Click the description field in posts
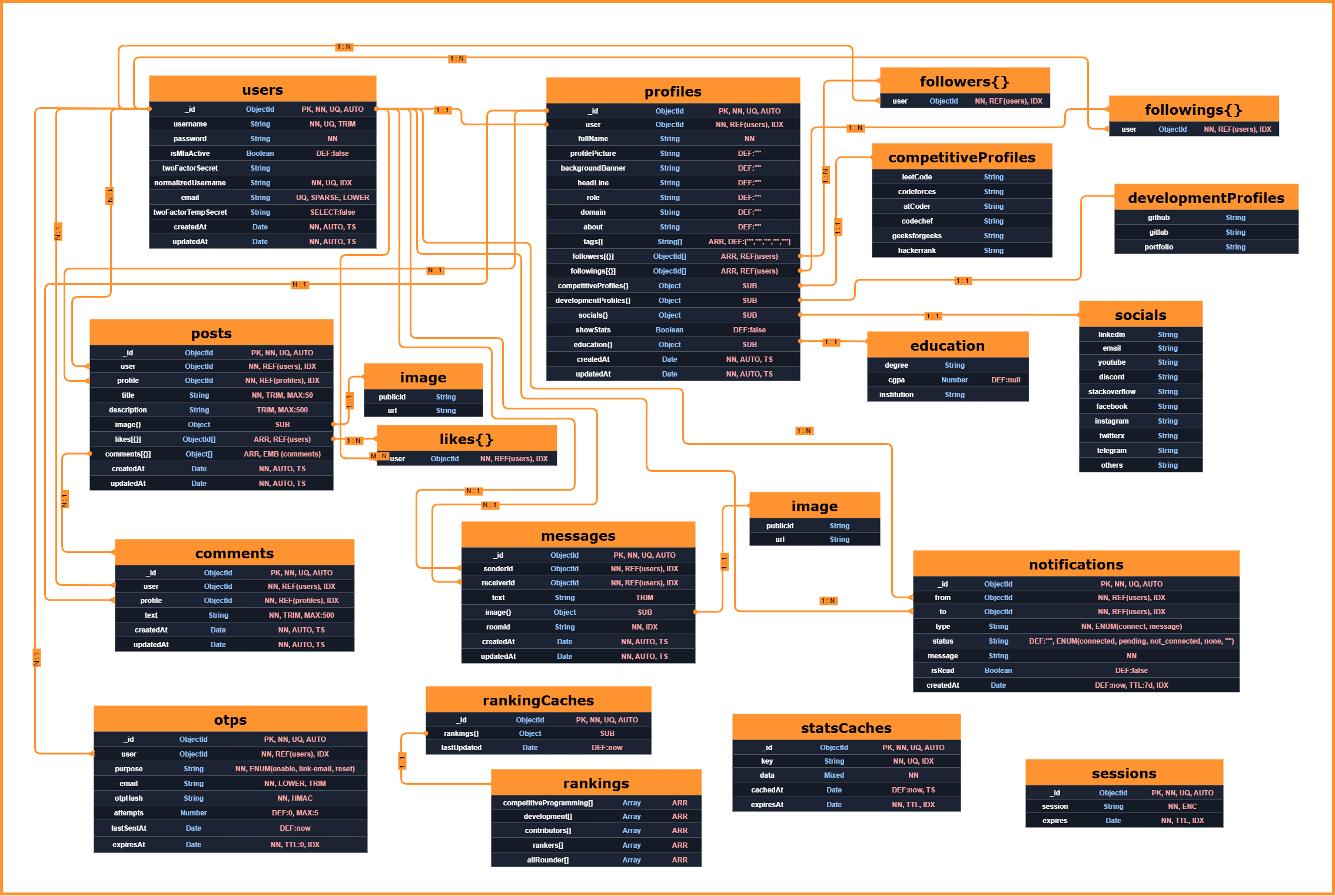Viewport: 1335px width, 896px height. coord(211,409)
